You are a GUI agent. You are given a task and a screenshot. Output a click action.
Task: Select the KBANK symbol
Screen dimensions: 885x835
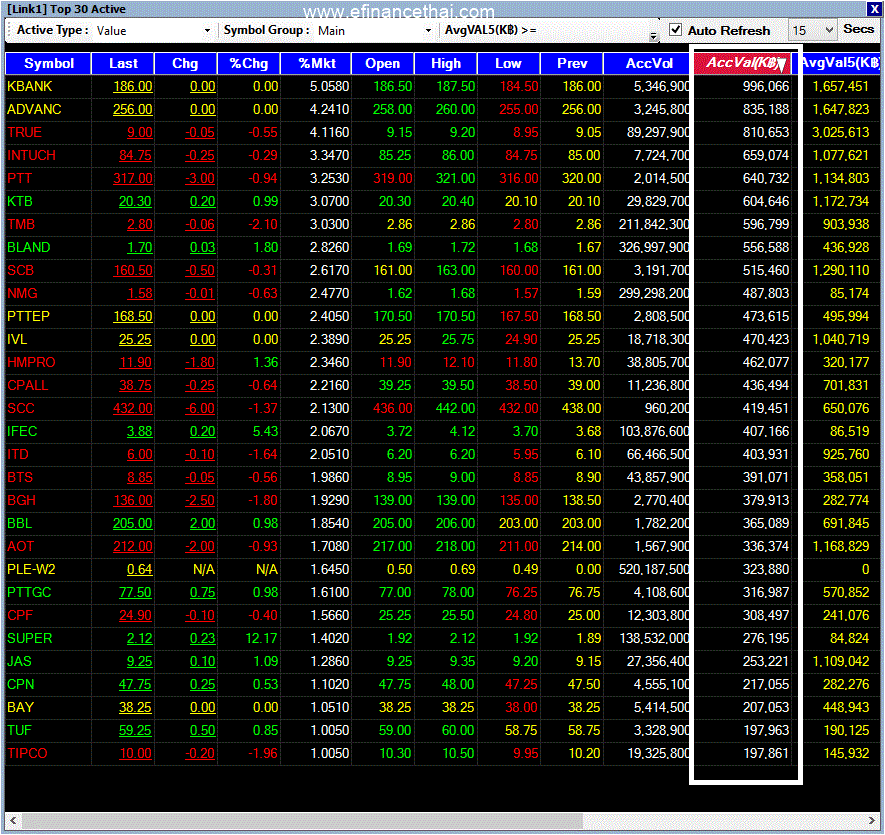(x=29, y=86)
